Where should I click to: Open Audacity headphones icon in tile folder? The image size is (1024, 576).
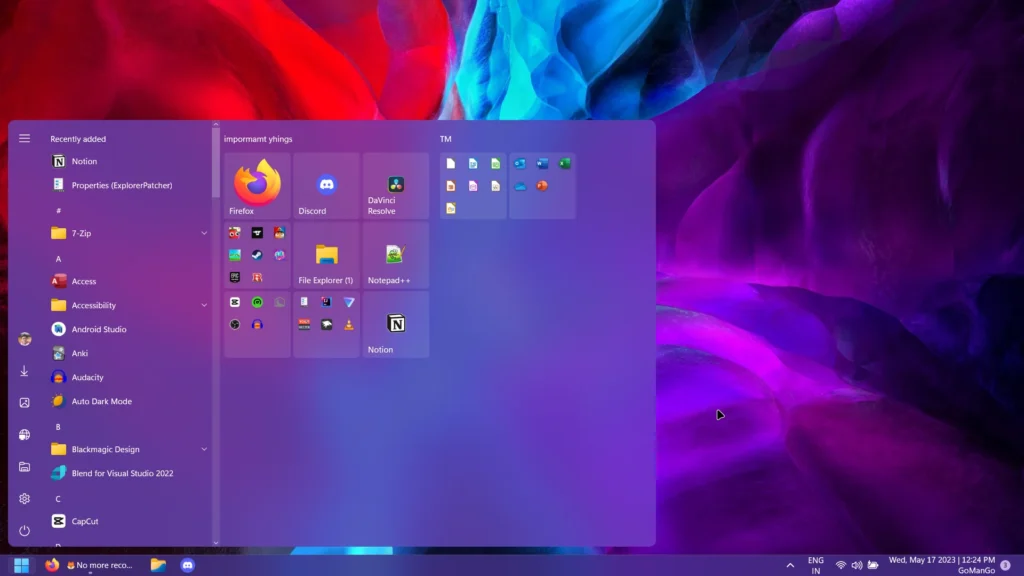[x=257, y=325]
